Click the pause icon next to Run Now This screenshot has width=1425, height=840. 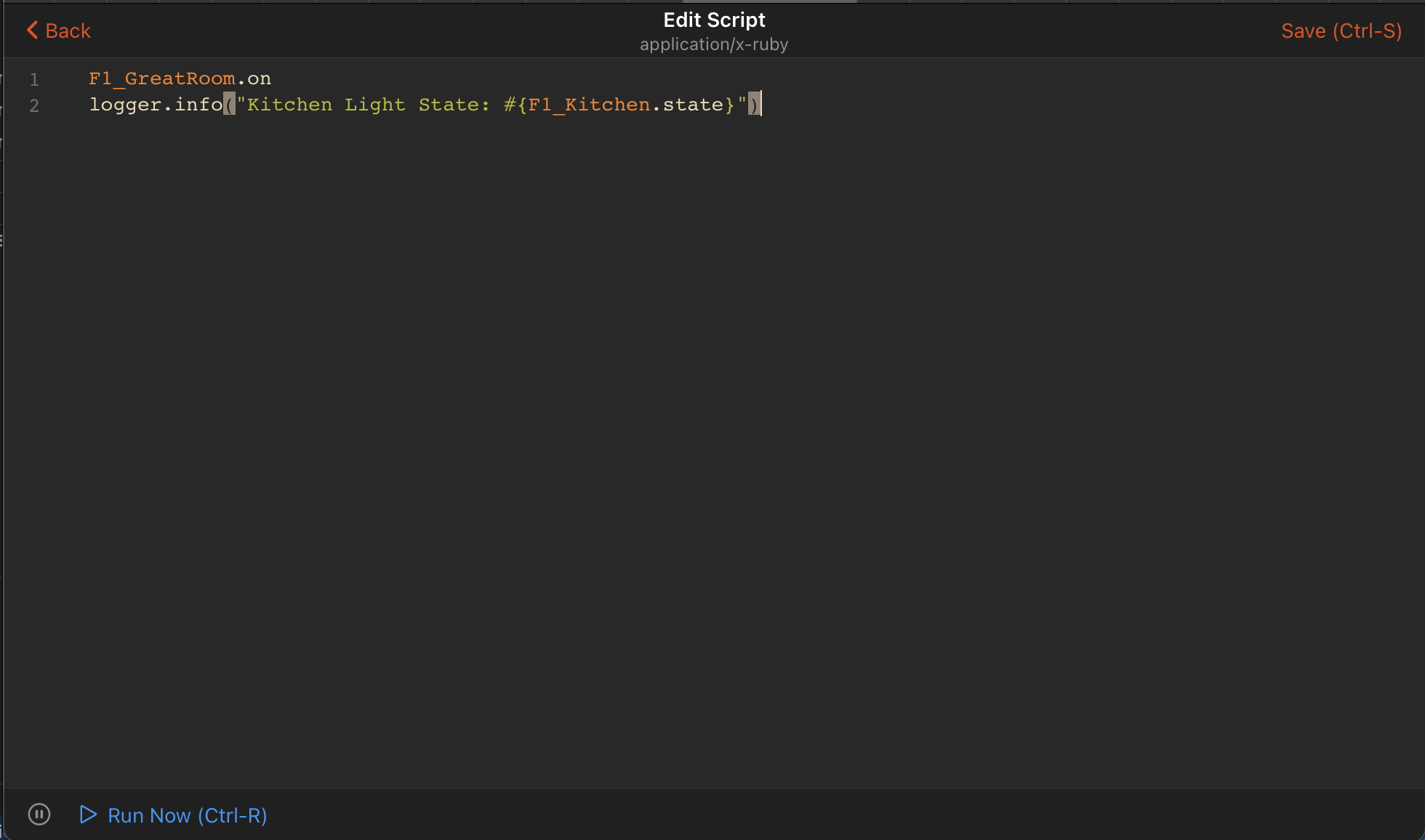click(x=39, y=815)
